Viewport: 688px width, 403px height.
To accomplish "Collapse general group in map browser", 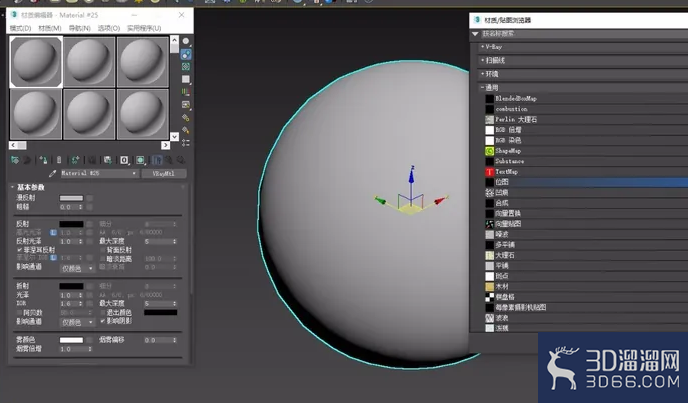I will pos(483,87).
